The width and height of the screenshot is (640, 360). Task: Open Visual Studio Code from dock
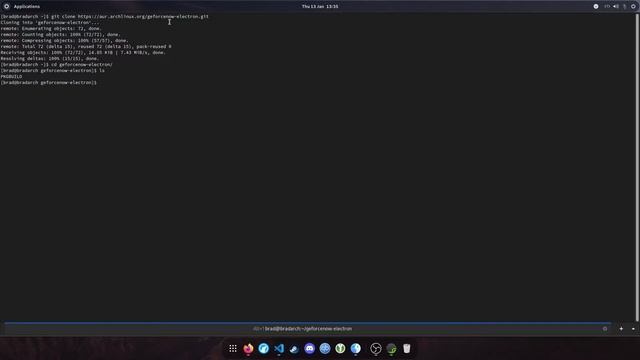279,349
